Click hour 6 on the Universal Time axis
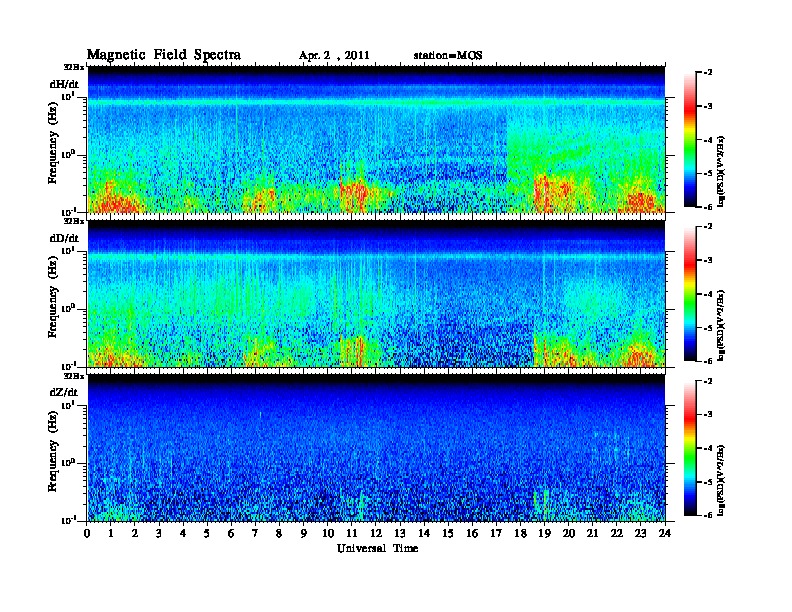 (x=231, y=533)
